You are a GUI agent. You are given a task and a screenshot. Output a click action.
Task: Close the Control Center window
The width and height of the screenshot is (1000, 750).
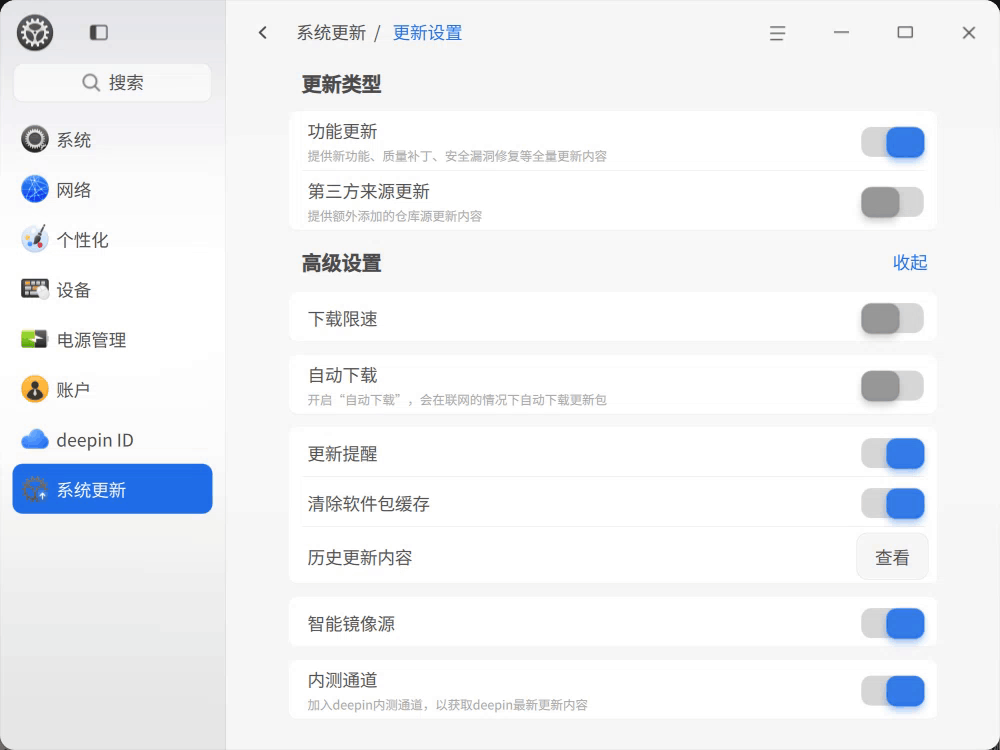pos(969,33)
